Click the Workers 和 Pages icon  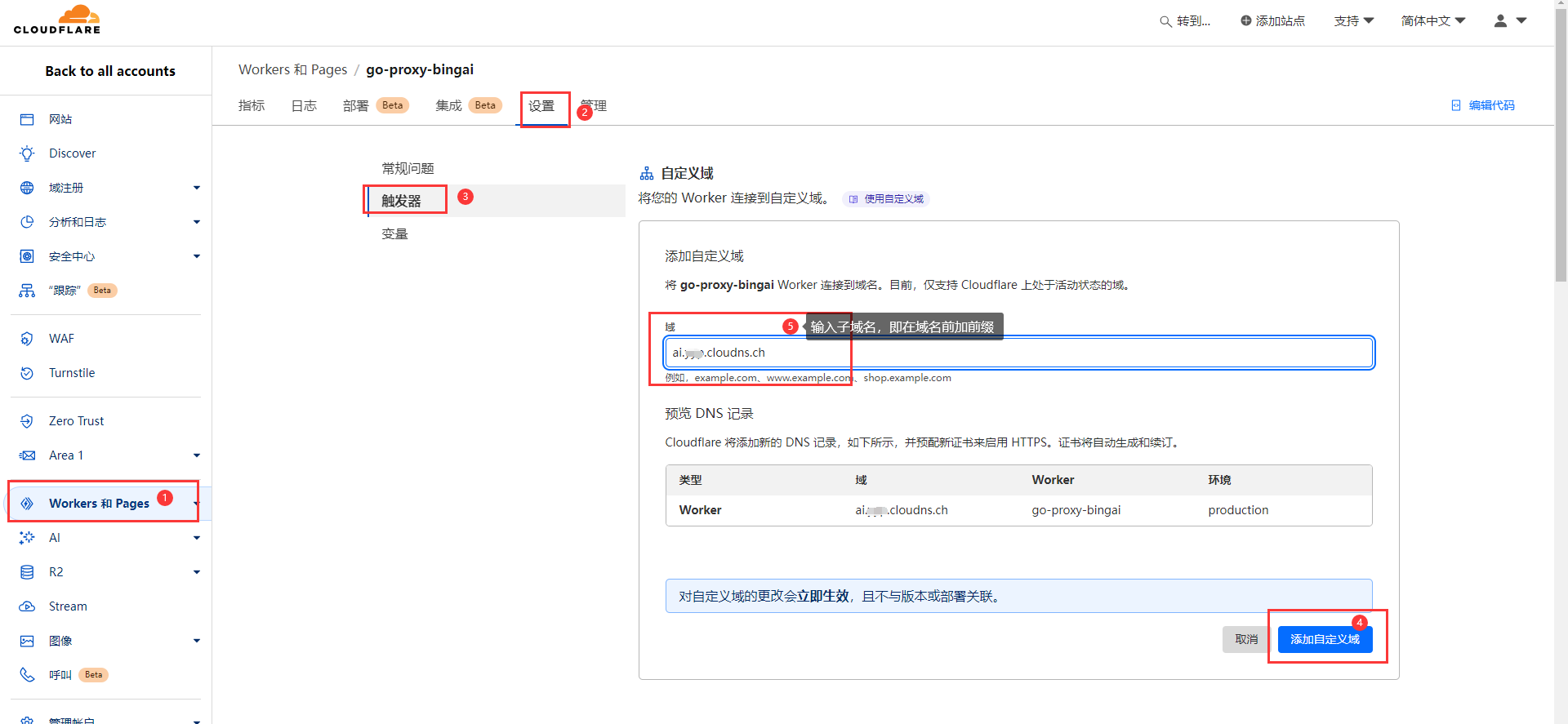pyautogui.click(x=27, y=504)
